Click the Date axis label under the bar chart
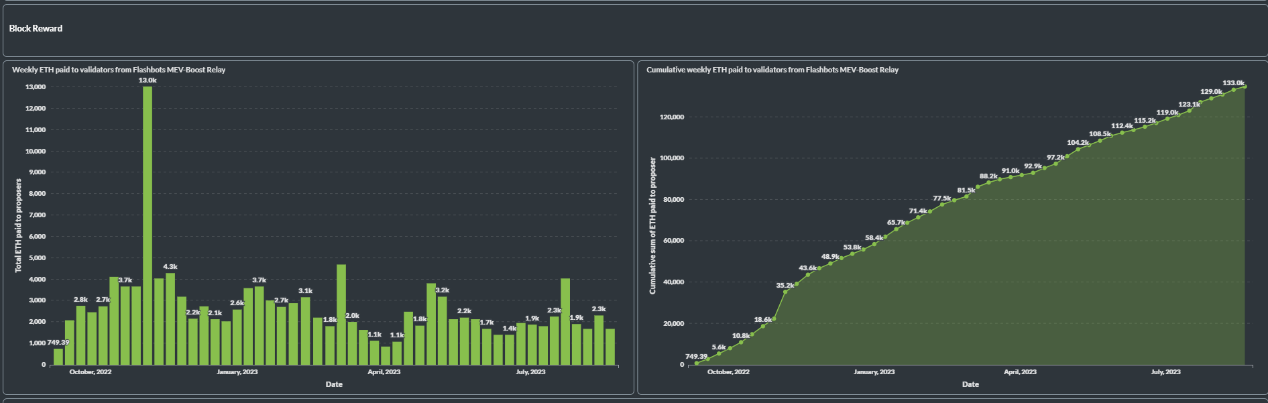 pyautogui.click(x=335, y=384)
